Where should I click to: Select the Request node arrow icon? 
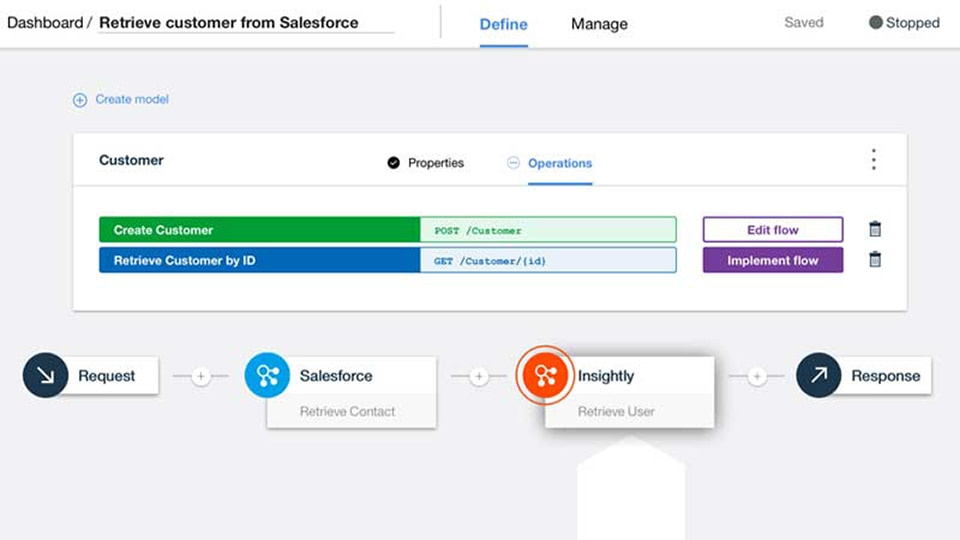(45, 375)
